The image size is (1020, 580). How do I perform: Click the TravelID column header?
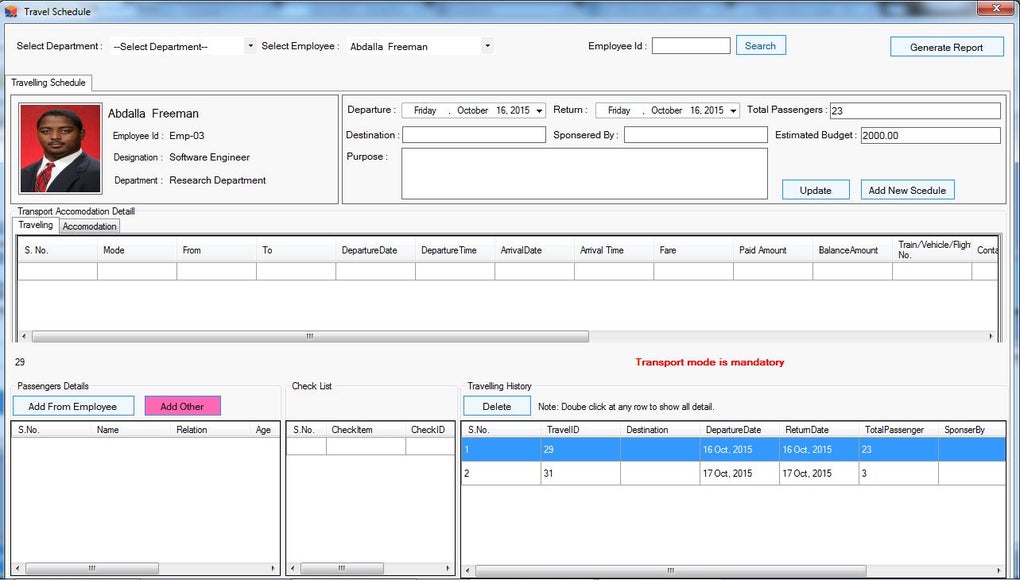(581, 430)
